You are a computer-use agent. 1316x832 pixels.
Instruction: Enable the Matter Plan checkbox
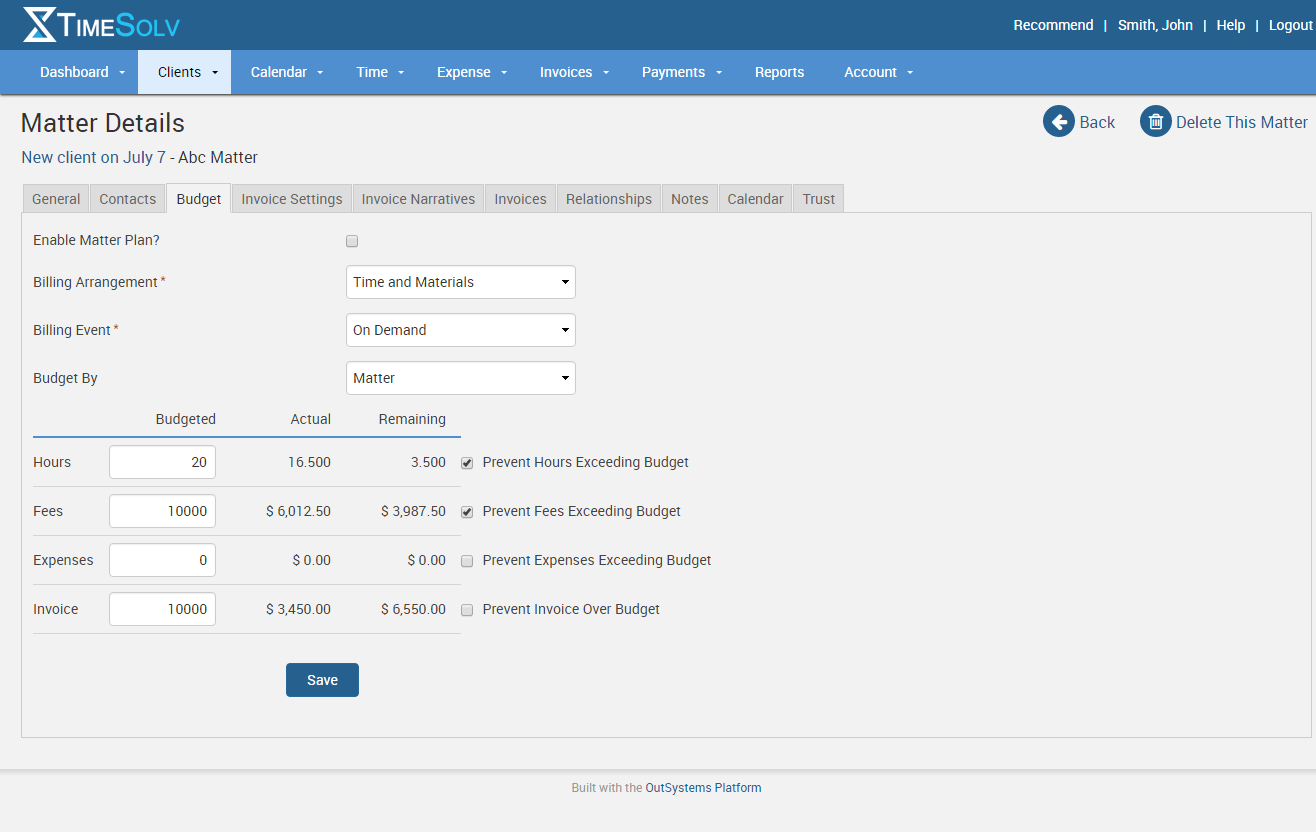(352, 241)
